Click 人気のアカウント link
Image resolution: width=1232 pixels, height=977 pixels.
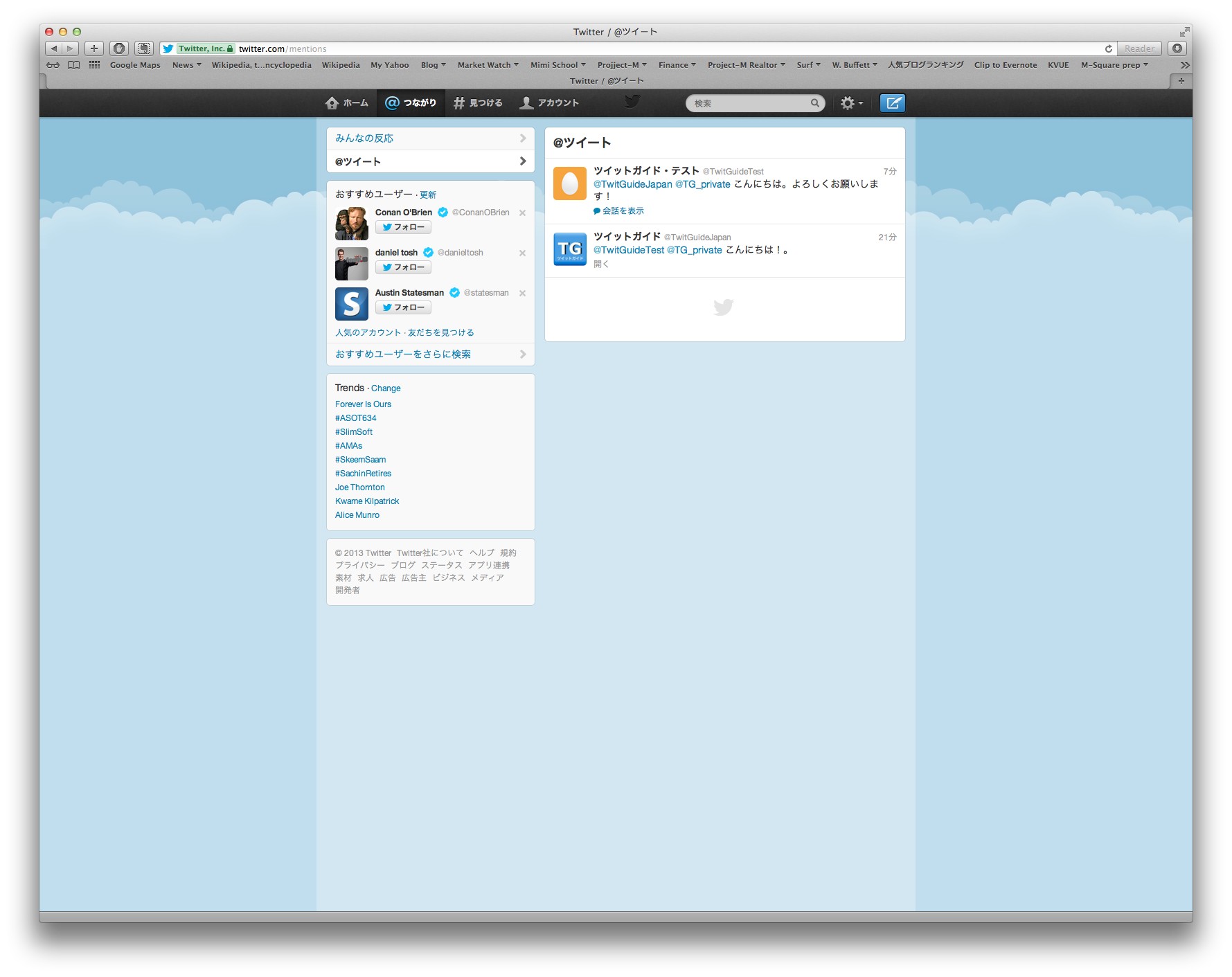(368, 332)
